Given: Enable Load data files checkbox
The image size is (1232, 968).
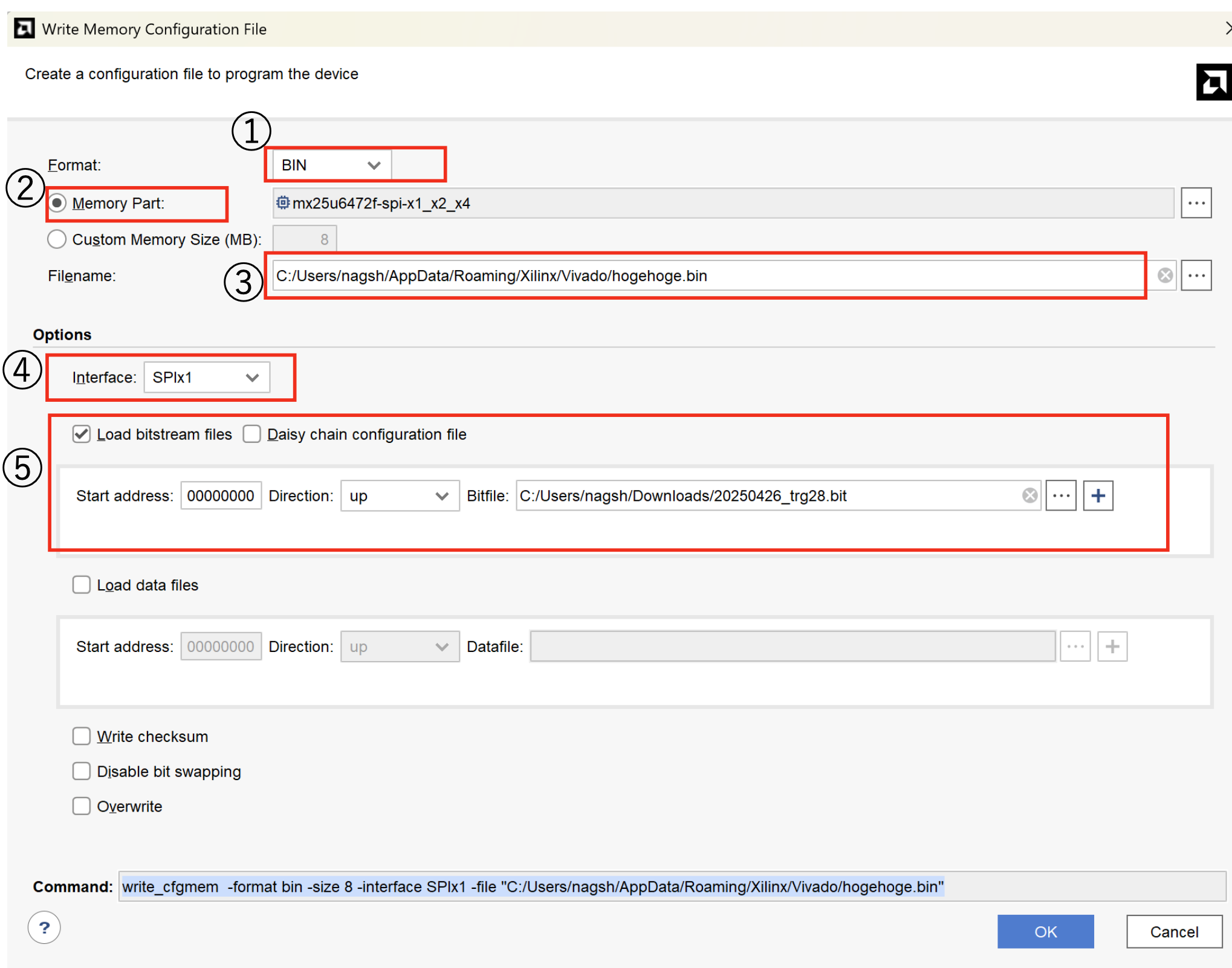Looking at the screenshot, I should click(82, 585).
